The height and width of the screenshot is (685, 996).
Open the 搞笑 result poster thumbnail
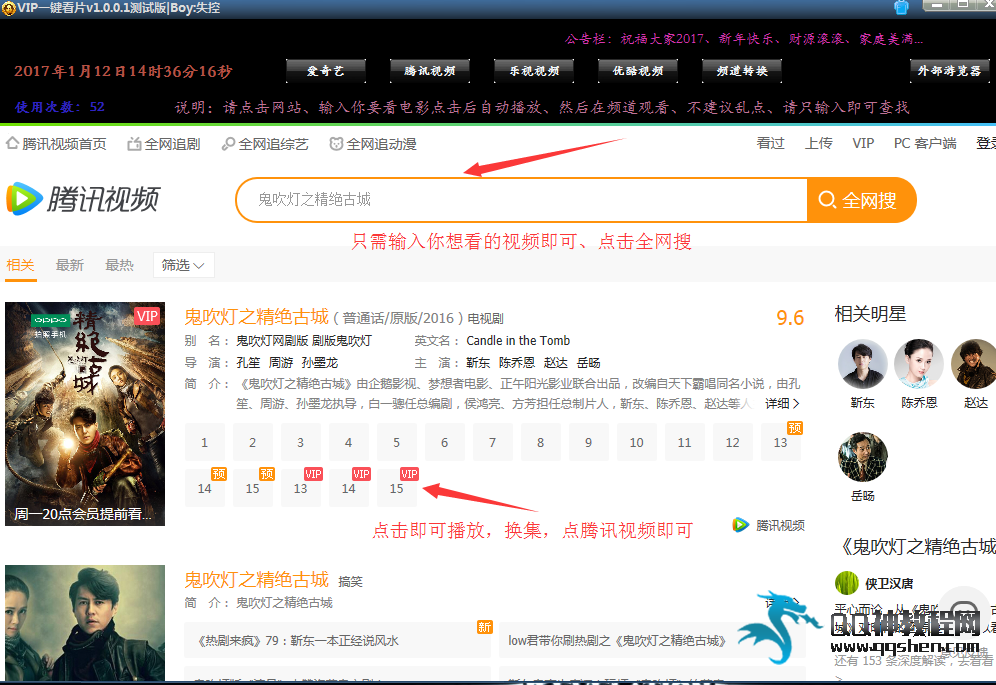click(85, 623)
